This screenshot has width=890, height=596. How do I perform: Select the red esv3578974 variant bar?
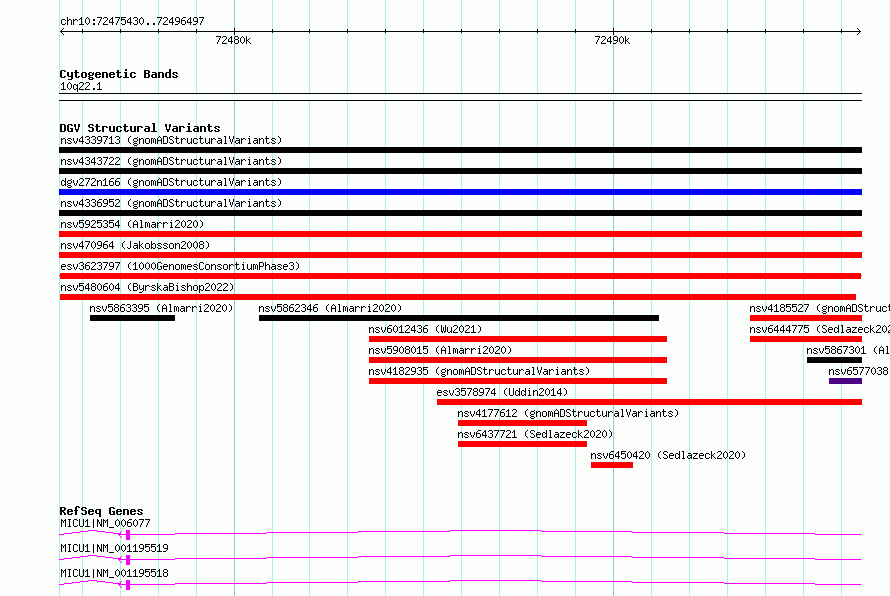tap(649, 402)
